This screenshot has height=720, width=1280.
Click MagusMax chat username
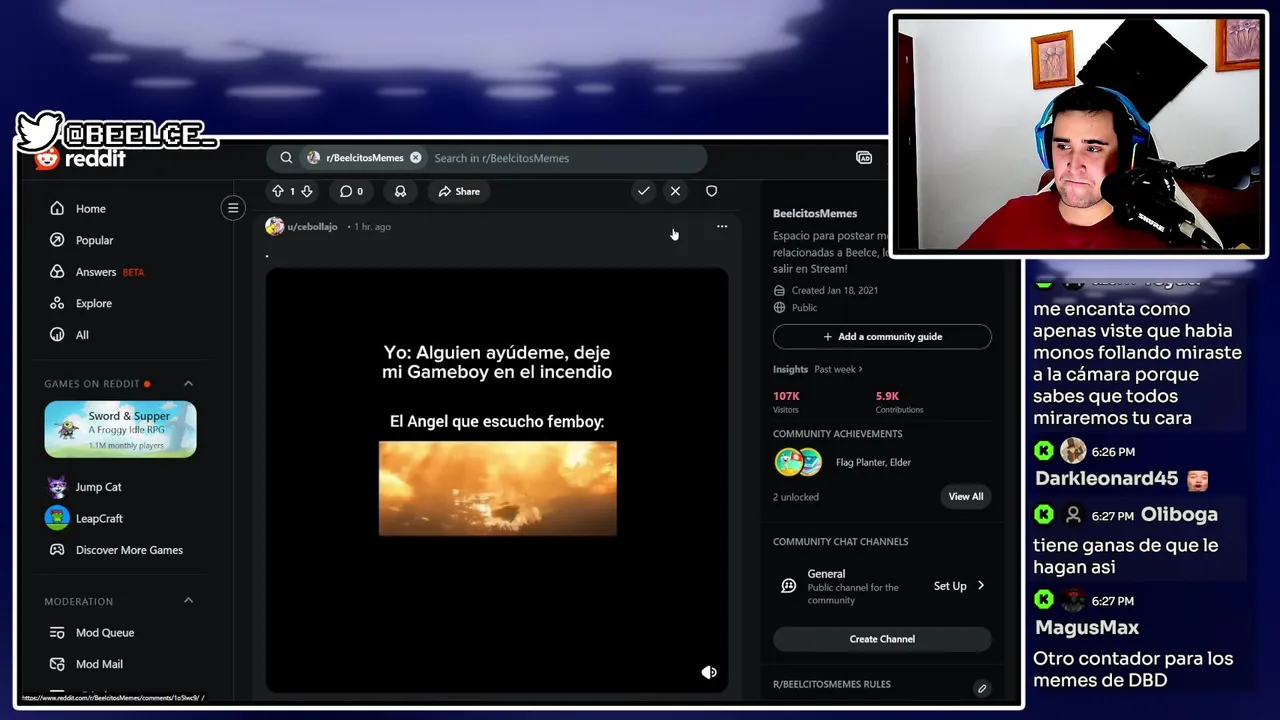[x=1087, y=628]
